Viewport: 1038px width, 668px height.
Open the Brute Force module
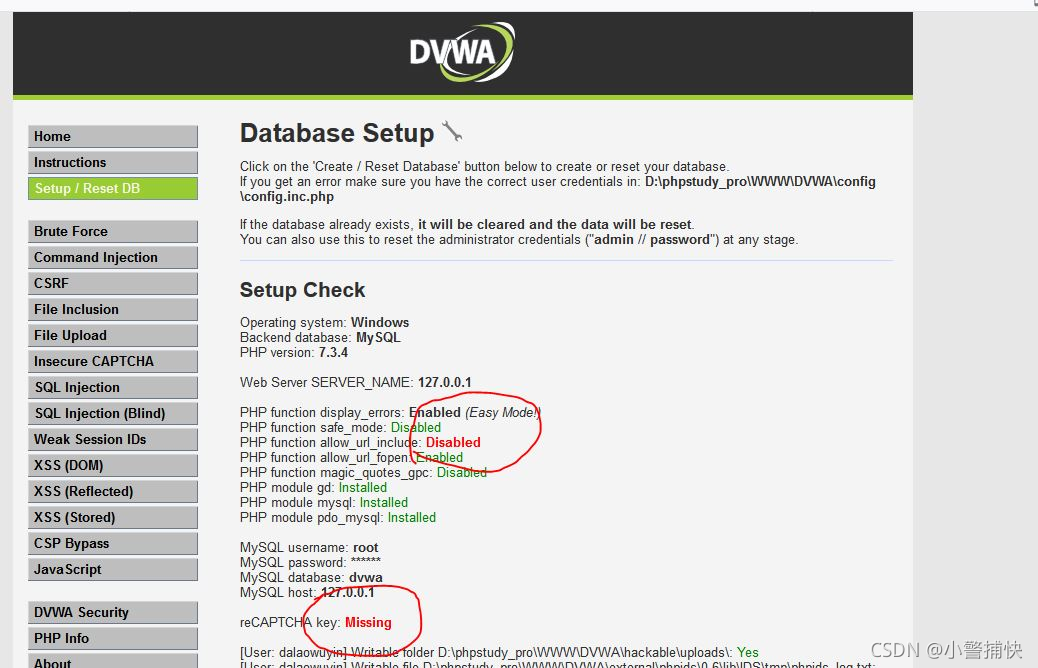(112, 231)
